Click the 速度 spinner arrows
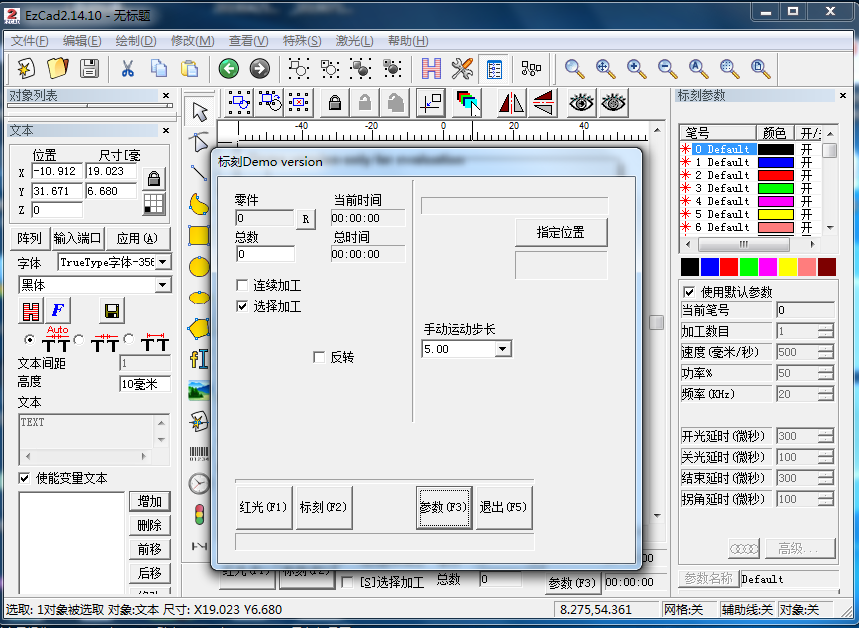This screenshot has width=859, height=628. [826, 352]
